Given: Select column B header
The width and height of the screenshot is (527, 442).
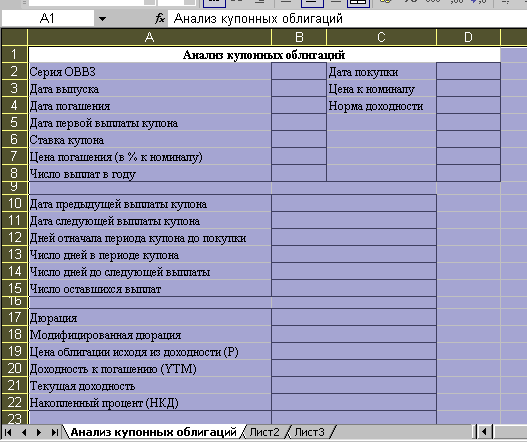Looking at the screenshot, I should click(x=299, y=37).
